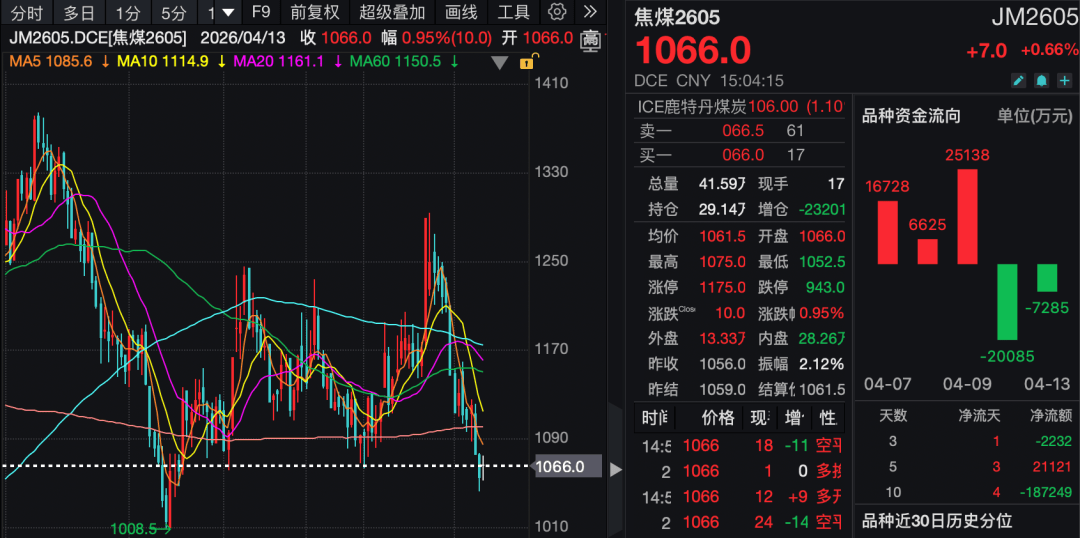Open the 前复权 adjustment selector
The width and height of the screenshot is (1080, 538).
pos(315,12)
